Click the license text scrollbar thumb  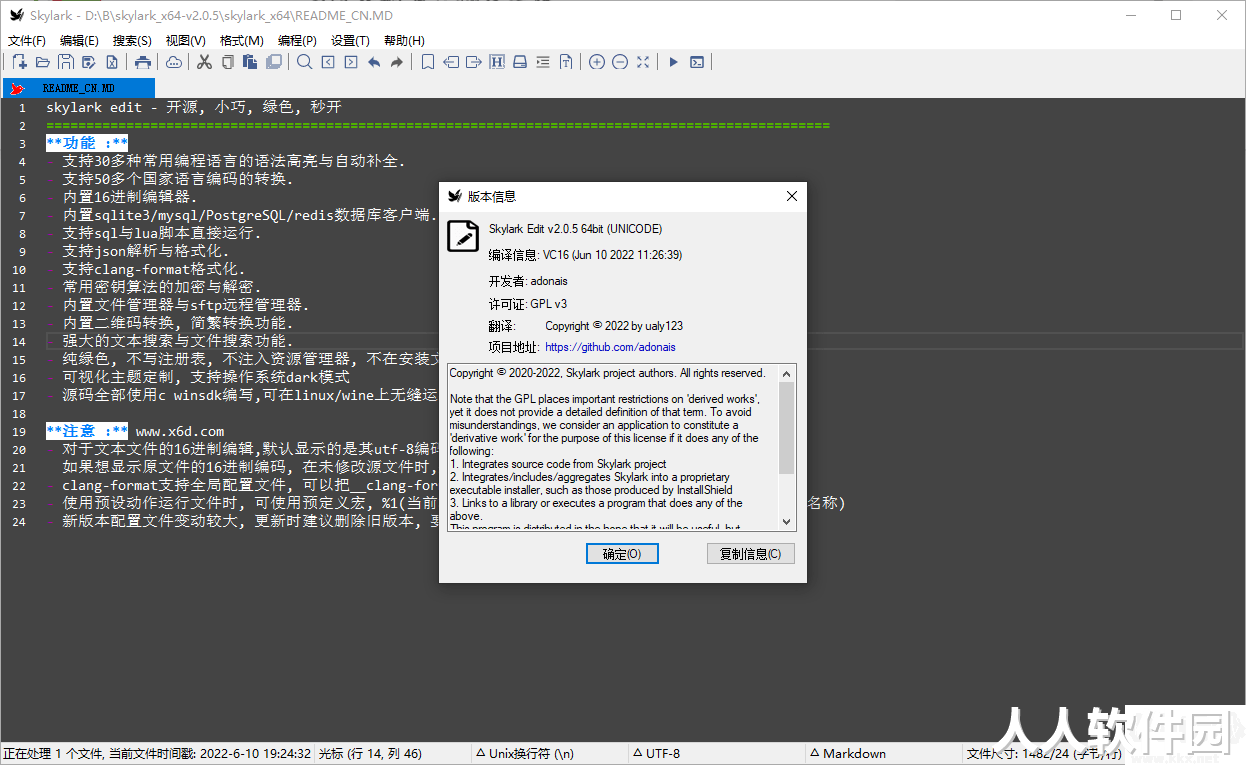786,428
